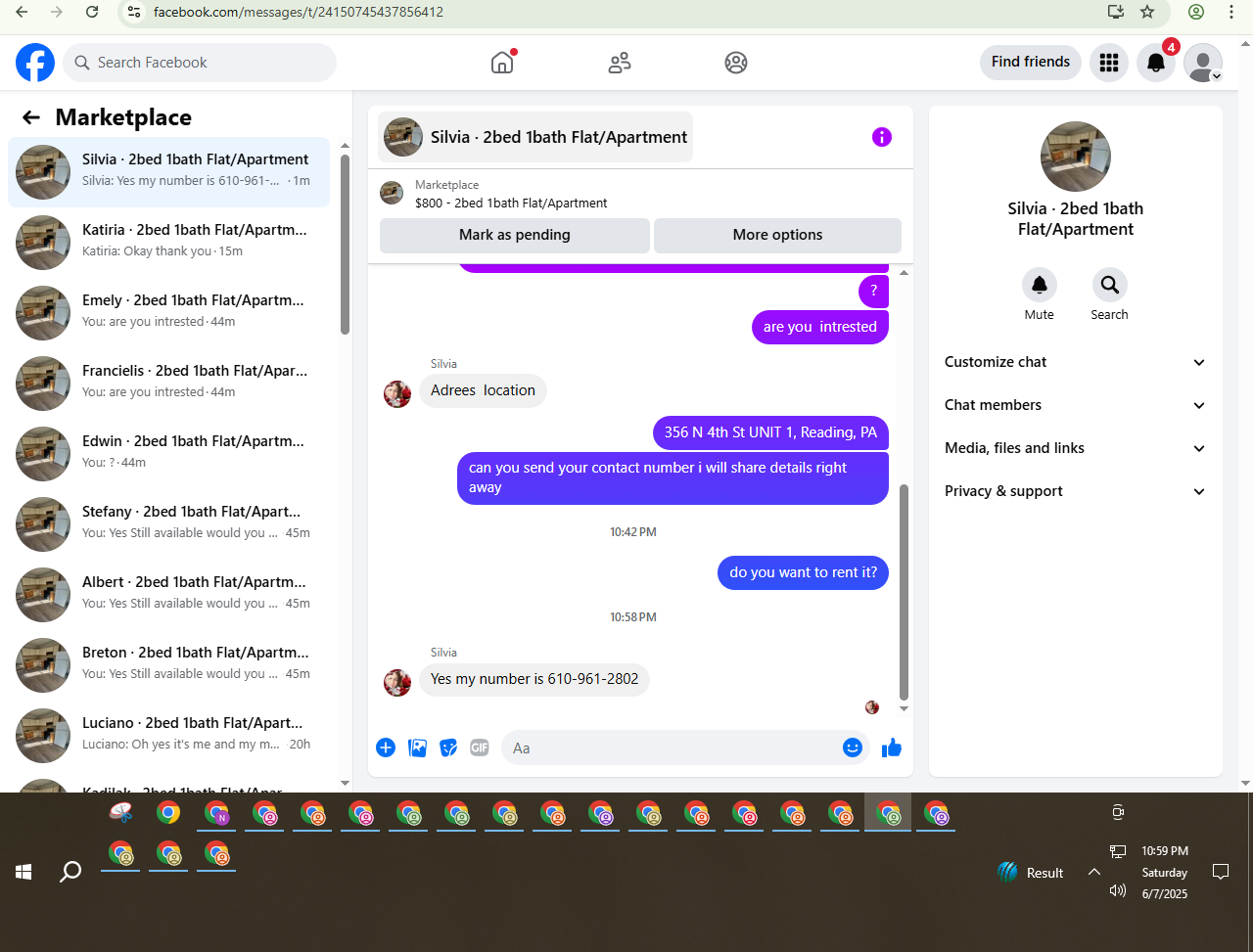
Task: Click the chat messages scrollbar thumb
Action: tap(904, 592)
